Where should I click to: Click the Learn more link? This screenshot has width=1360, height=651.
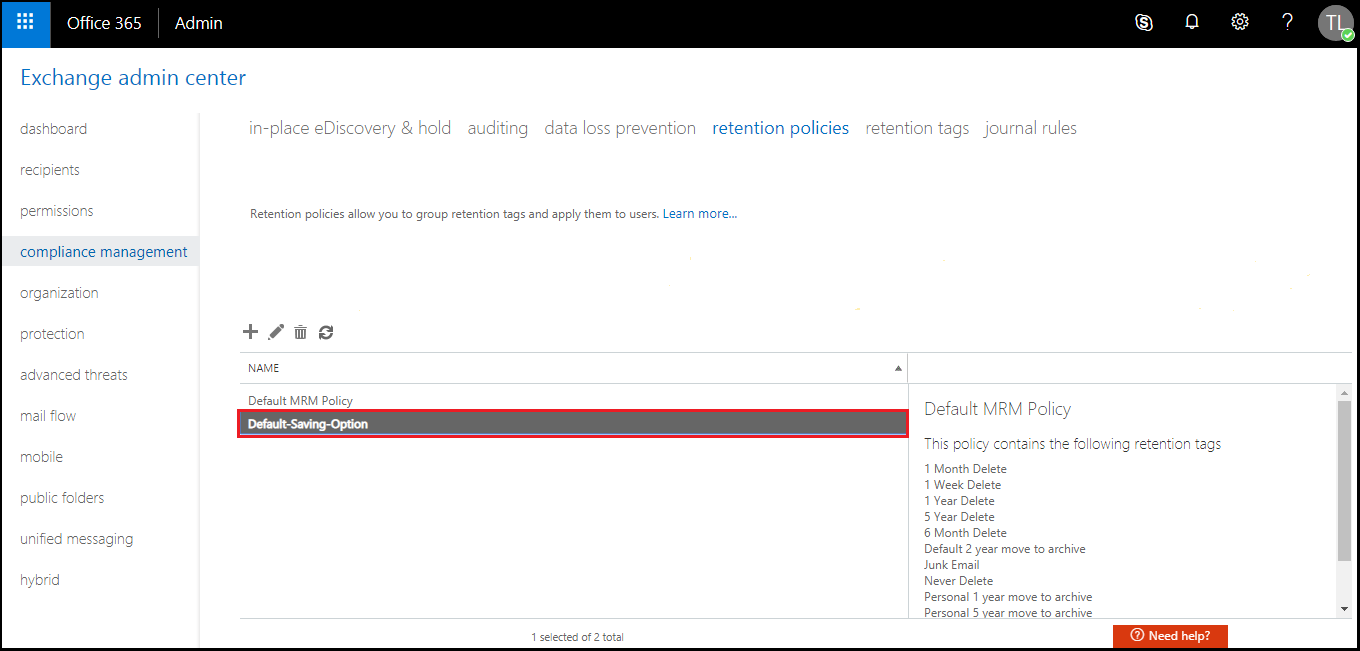[x=699, y=214]
